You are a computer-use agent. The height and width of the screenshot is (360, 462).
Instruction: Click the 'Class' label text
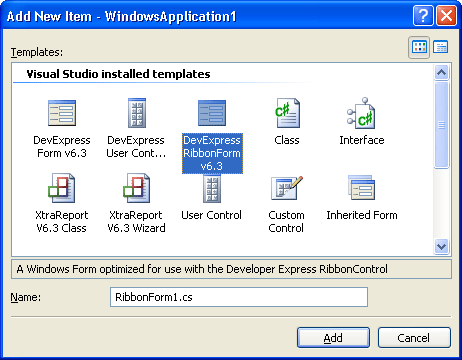(287, 140)
